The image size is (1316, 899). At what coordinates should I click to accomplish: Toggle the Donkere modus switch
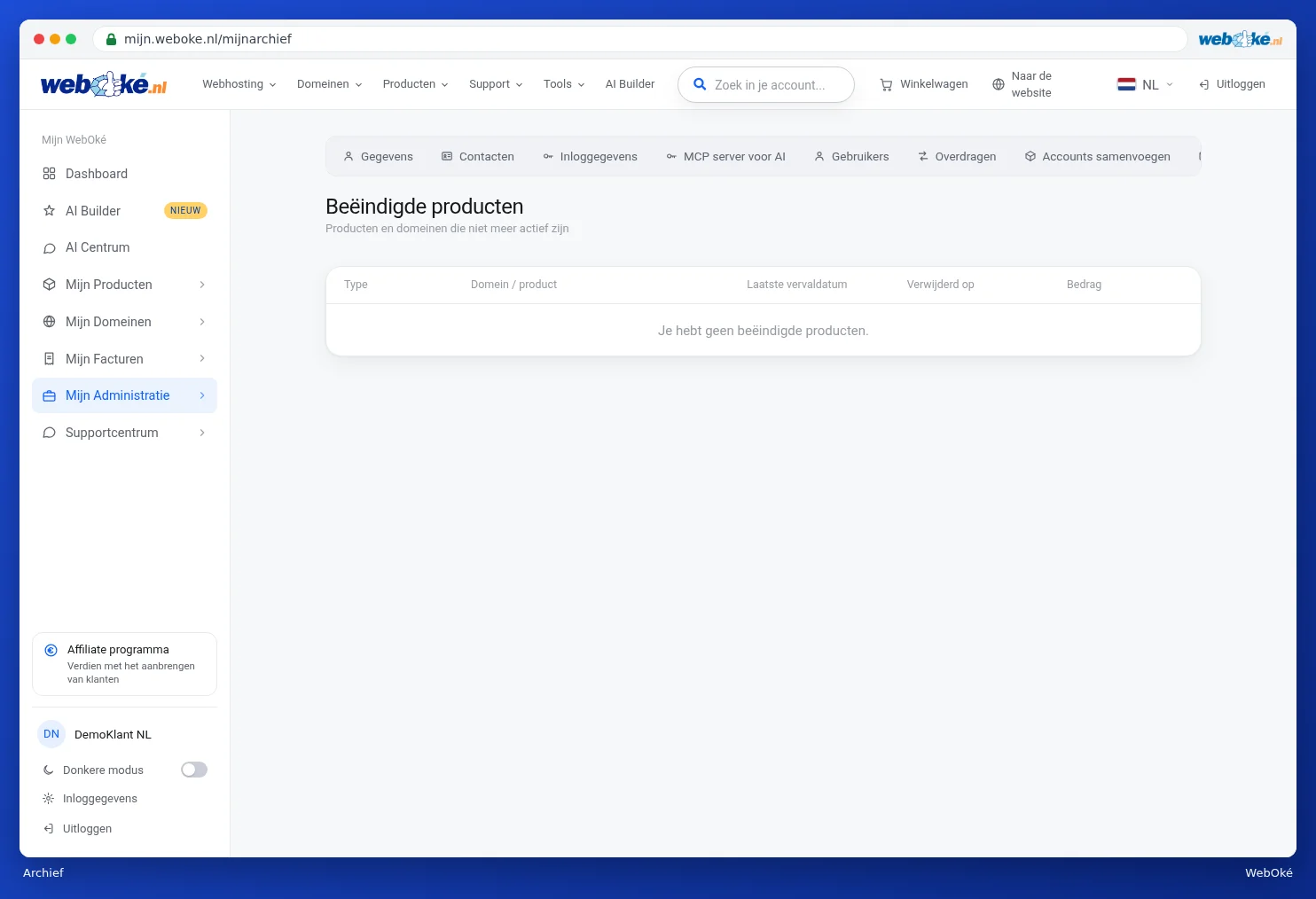194,770
